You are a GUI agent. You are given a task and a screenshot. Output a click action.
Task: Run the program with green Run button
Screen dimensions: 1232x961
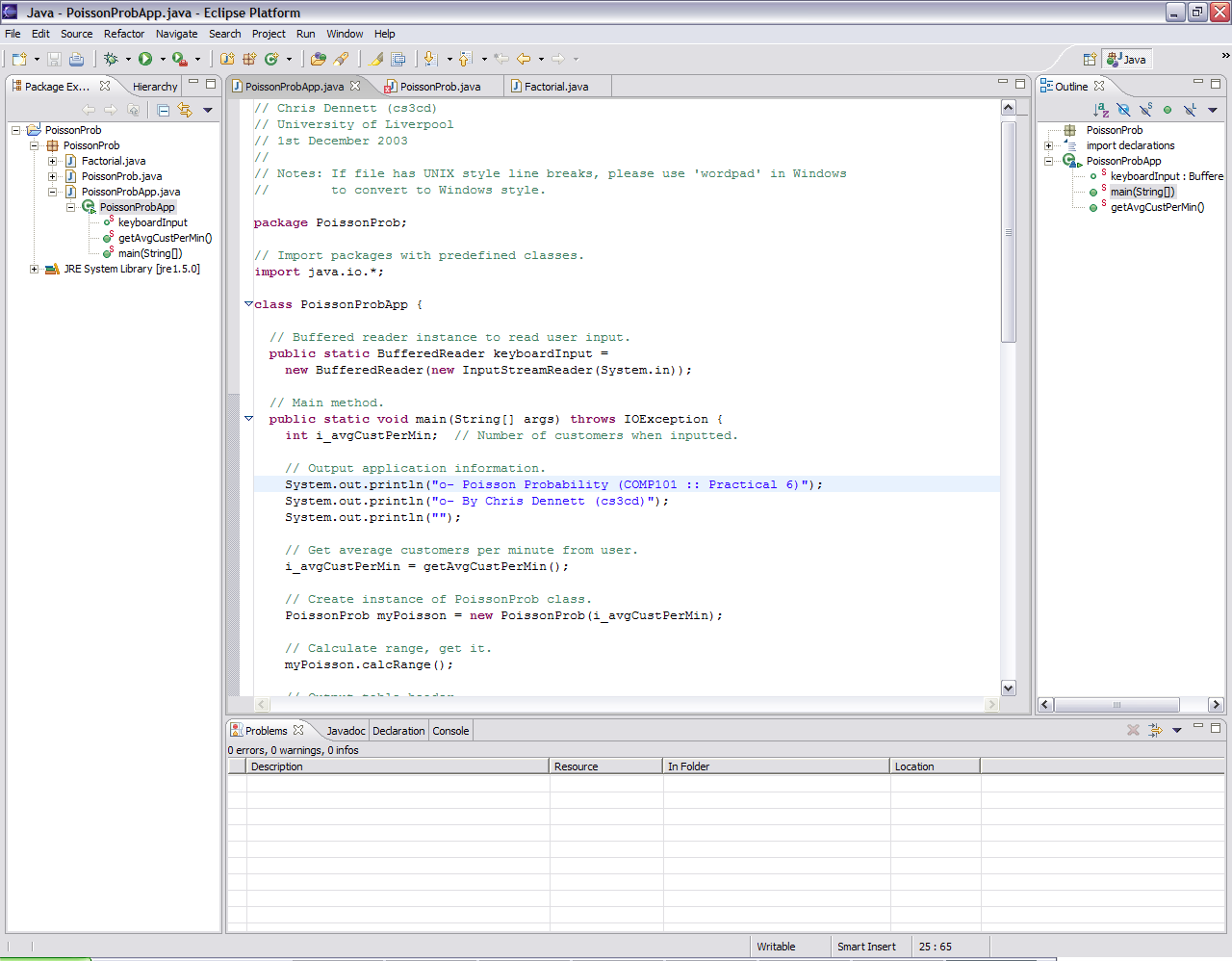(x=145, y=59)
